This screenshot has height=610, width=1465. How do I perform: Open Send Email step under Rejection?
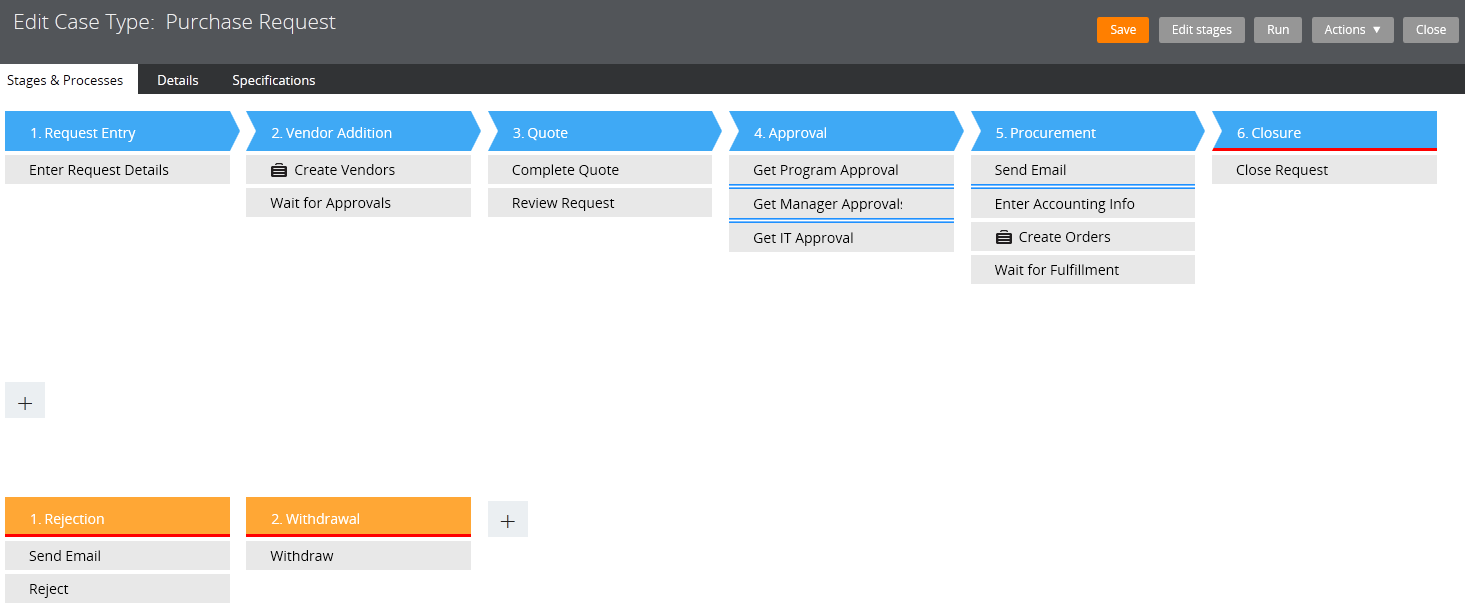click(x=117, y=556)
